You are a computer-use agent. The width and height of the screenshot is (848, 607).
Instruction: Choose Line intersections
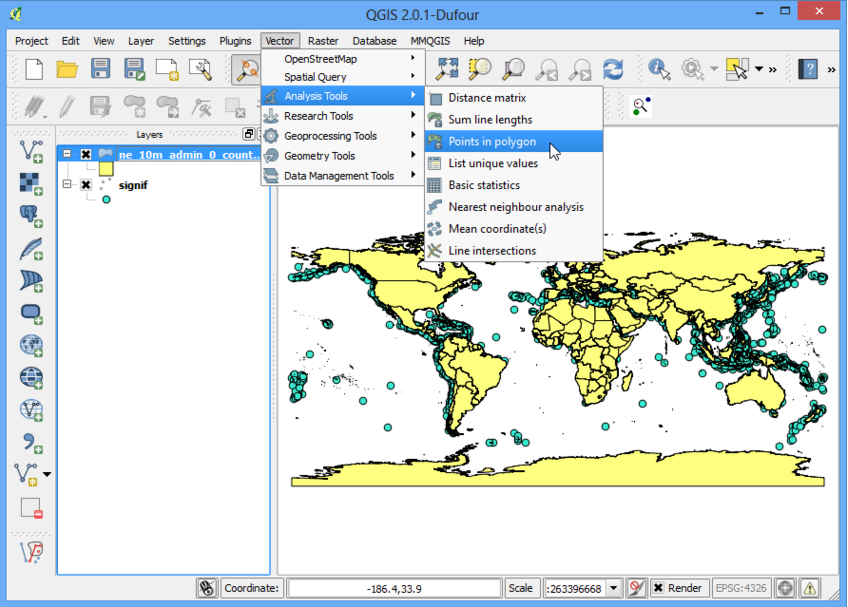(x=514, y=250)
